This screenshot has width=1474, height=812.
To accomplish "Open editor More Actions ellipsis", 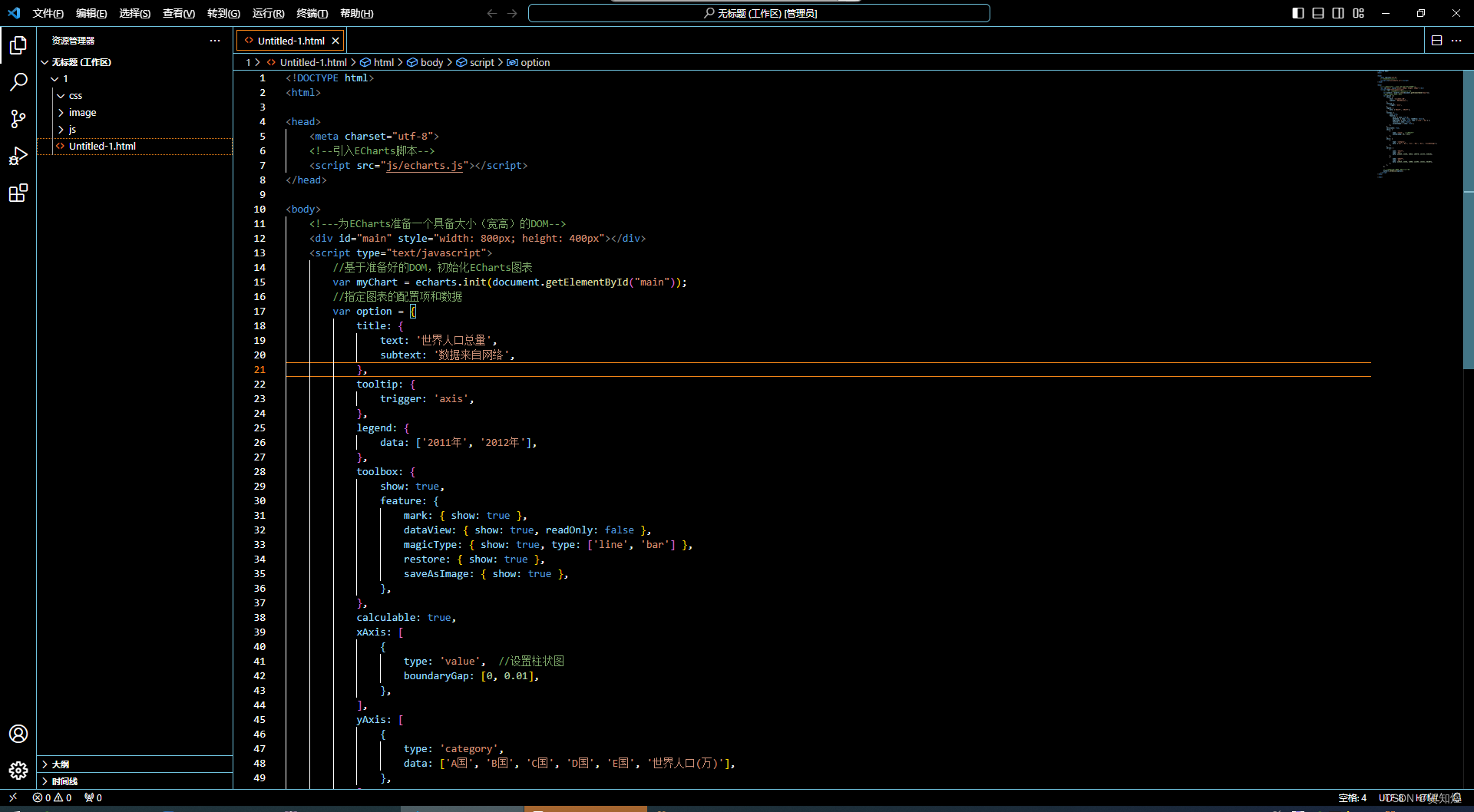I will pyautogui.click(x=1456, y=41).
